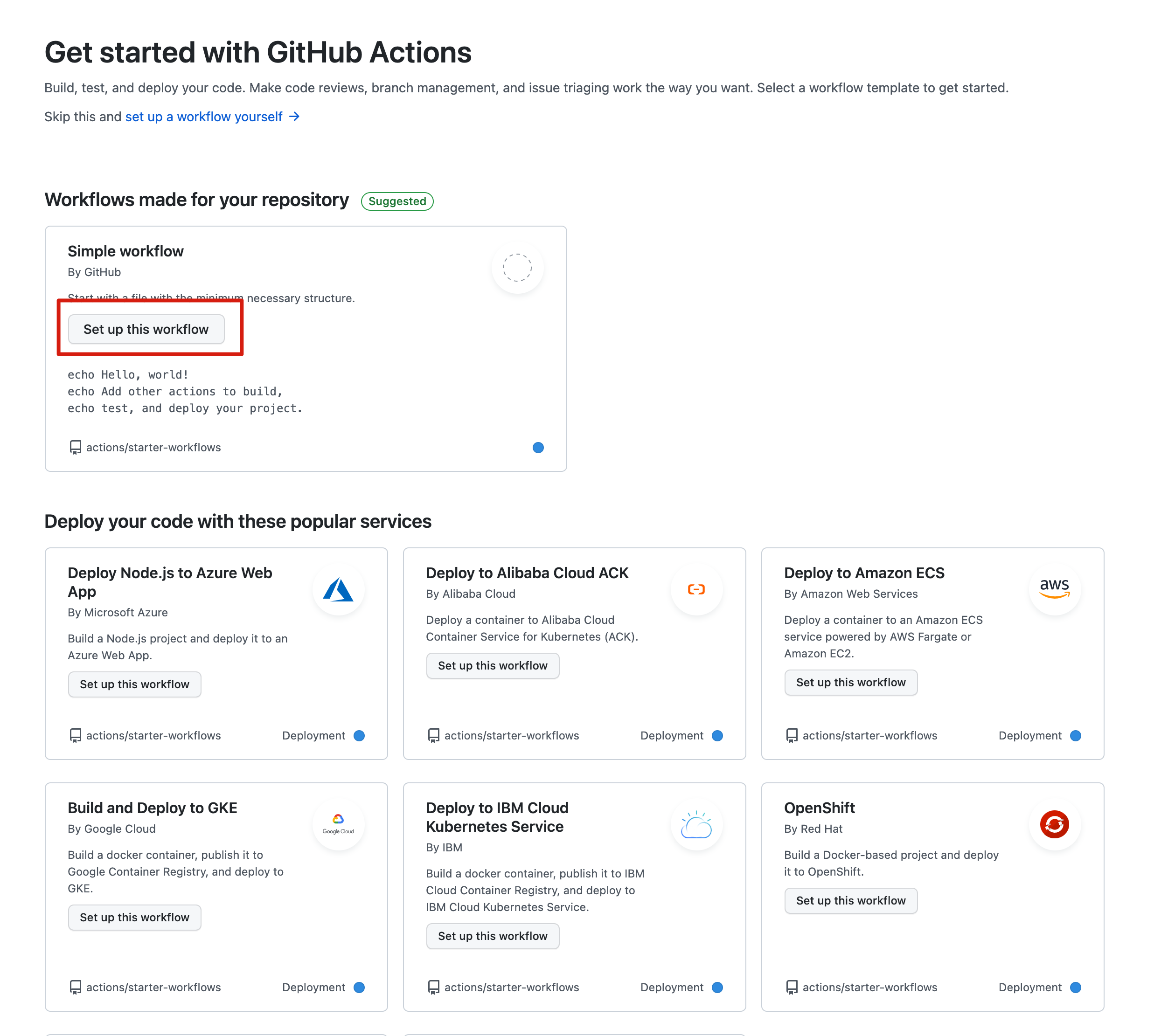1168x1036 pixels.
Task: Click the Red Hat OpenShift logo icon
Action: click(x=1054, y=824)
